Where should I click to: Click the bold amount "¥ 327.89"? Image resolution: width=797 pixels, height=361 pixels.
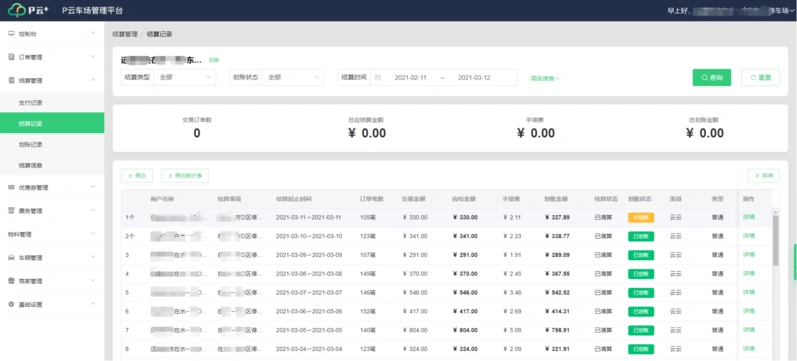557,217
